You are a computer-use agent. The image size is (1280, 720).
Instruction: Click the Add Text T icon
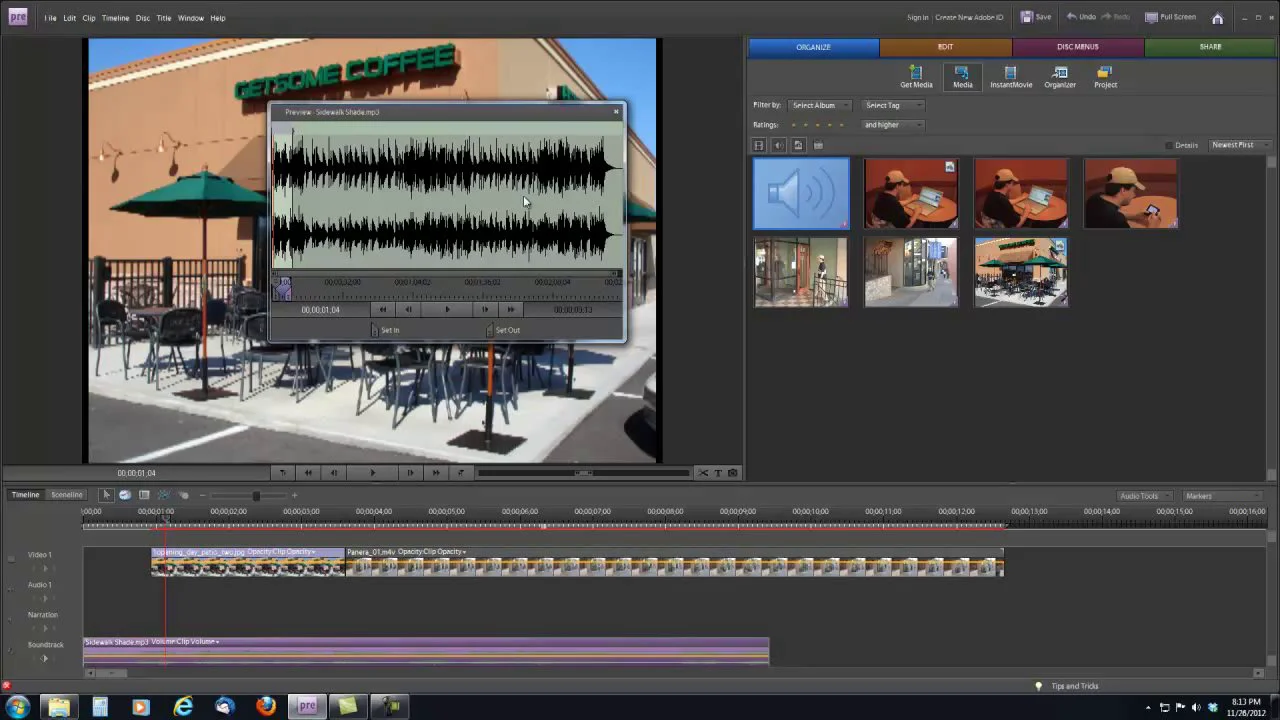(x=718, y=473)
